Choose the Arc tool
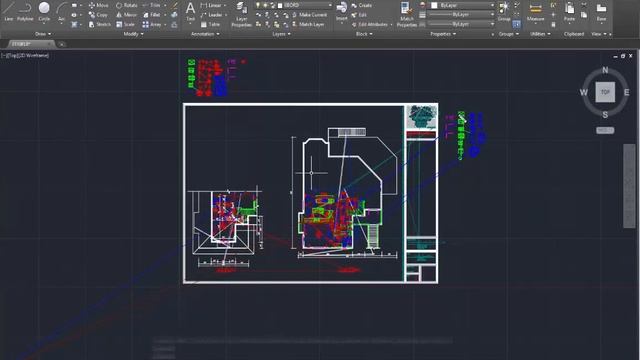 coord(61,11)
